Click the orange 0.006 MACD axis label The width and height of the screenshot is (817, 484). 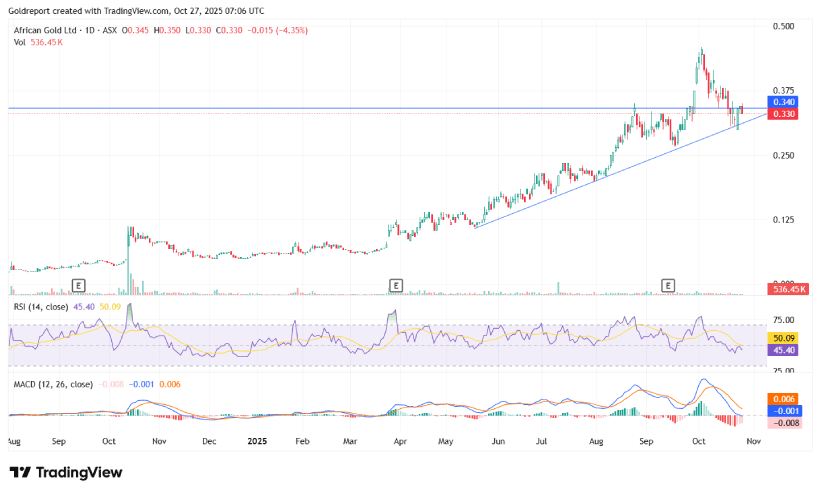pyautogui.click(x=782, y=398)
